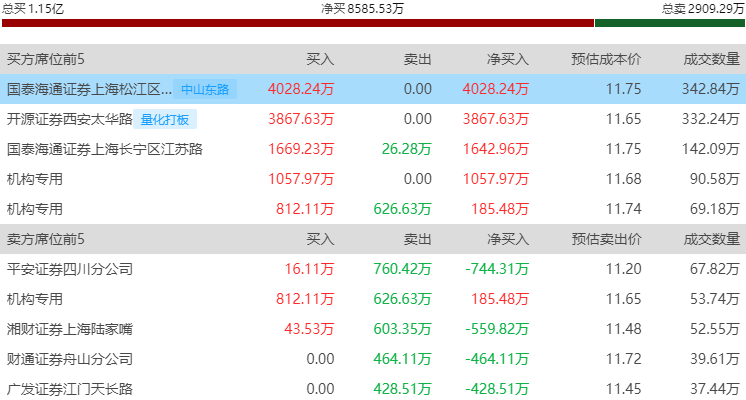
Task: Click the 16.11万 buy amount
Action: 309,269
